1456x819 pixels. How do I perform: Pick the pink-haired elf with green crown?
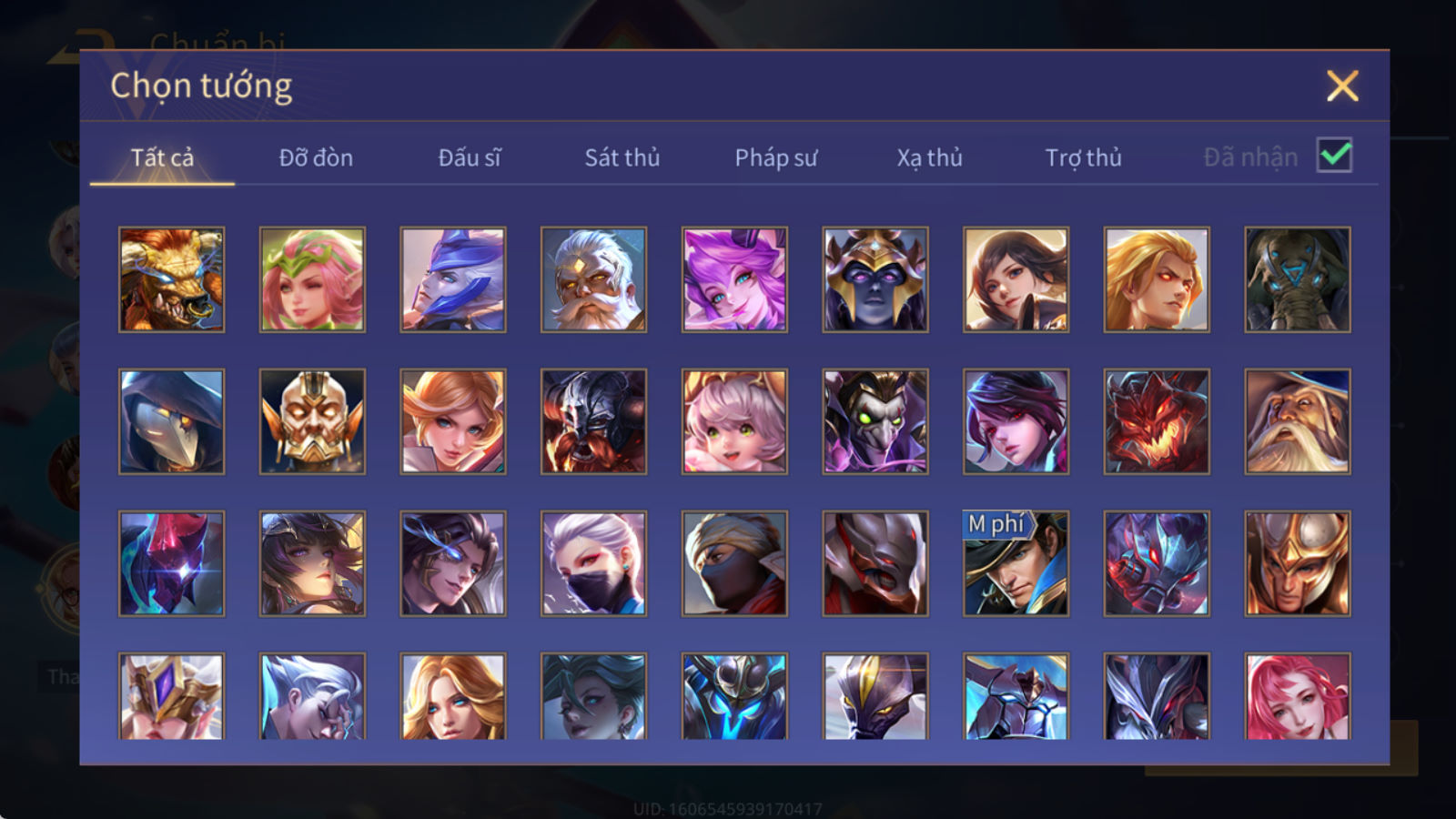[x=312, y=279]
